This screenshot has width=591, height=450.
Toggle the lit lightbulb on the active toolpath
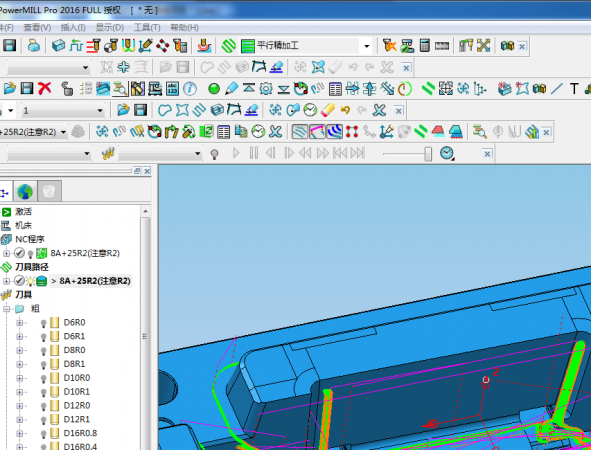[x=30, y=281]
